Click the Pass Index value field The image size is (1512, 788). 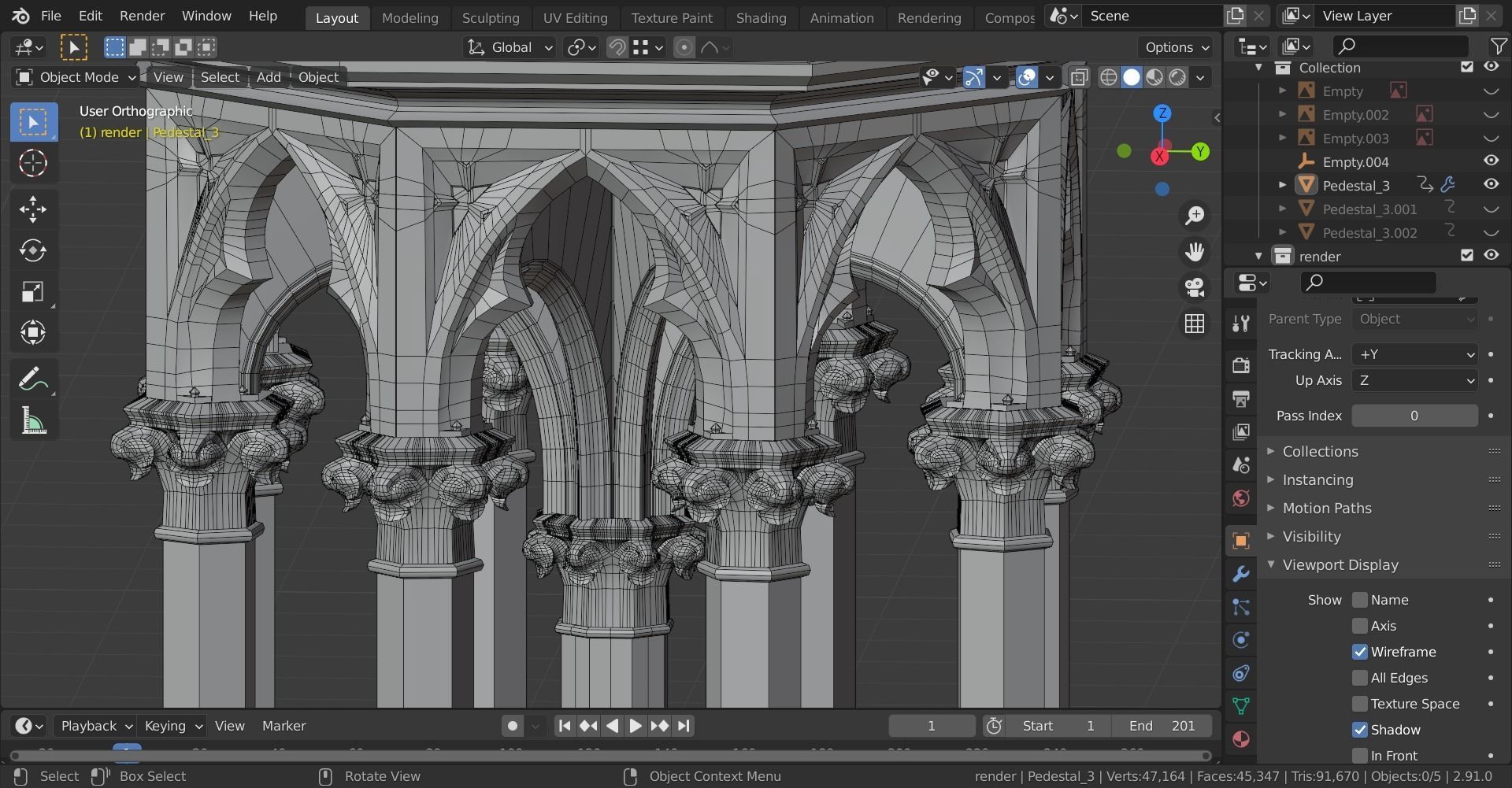tap(1414, 416)
